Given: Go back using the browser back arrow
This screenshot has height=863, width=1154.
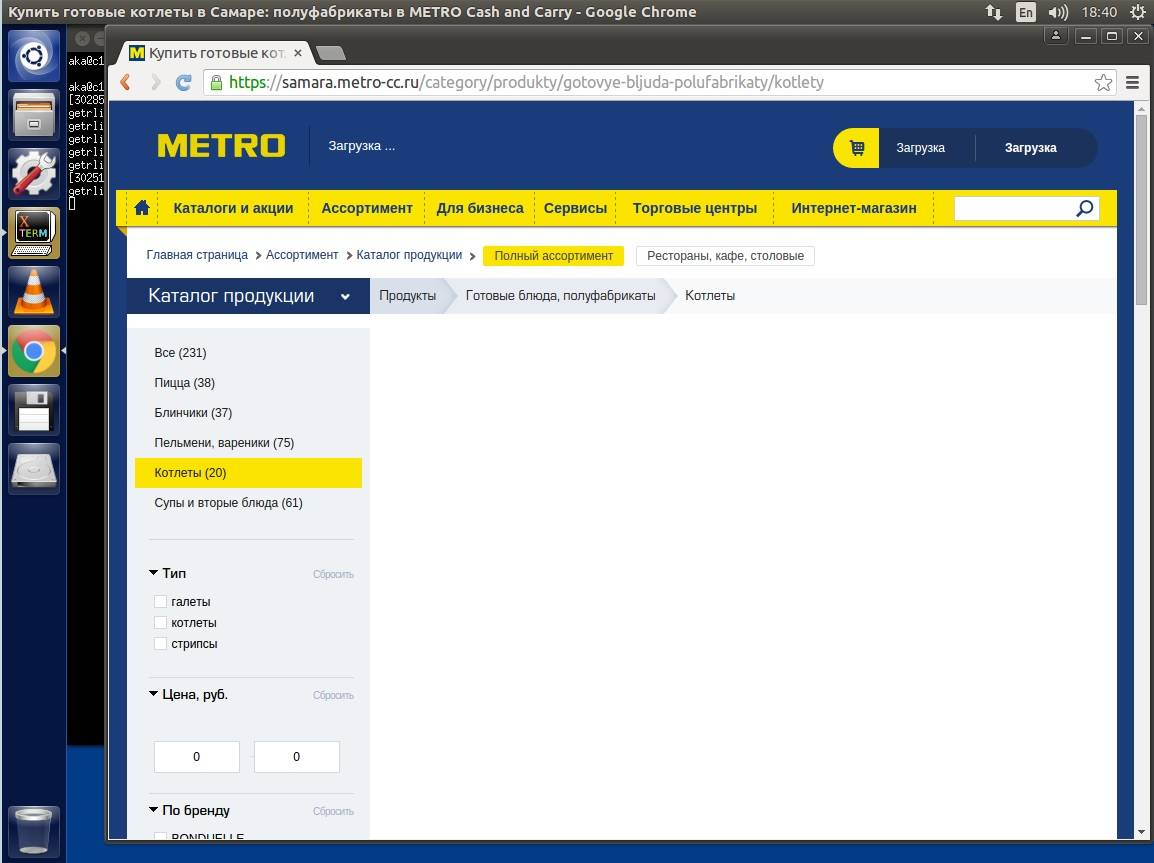Looking at the screenshot, I should [126, 83].
